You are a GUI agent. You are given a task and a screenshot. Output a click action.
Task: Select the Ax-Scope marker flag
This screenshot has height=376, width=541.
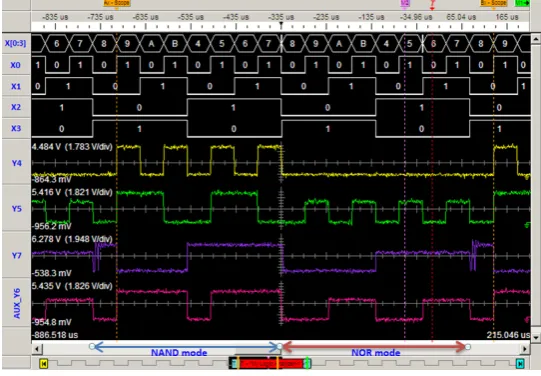pyautogui.click(x=117, y=3)
